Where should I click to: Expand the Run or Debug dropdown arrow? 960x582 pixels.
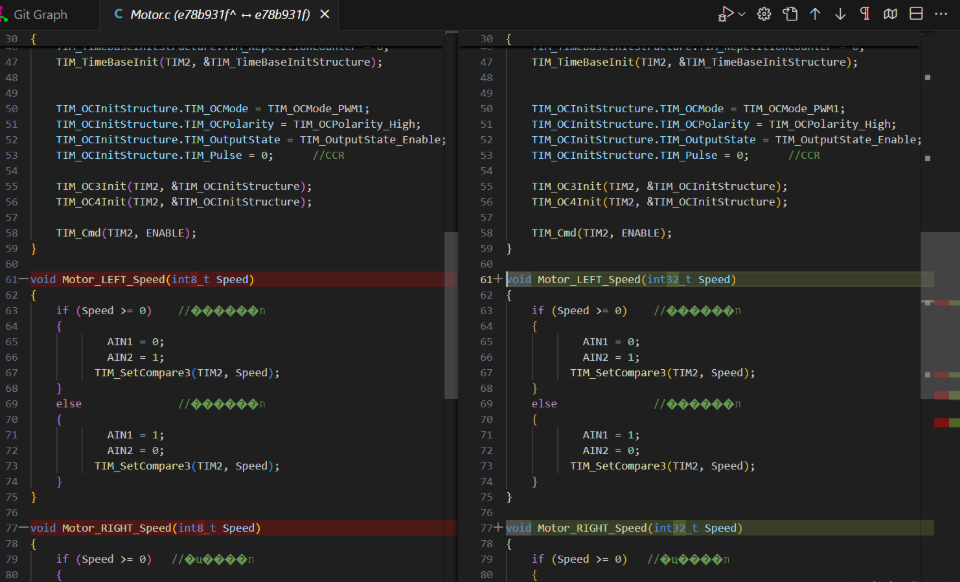pos(742,14)
